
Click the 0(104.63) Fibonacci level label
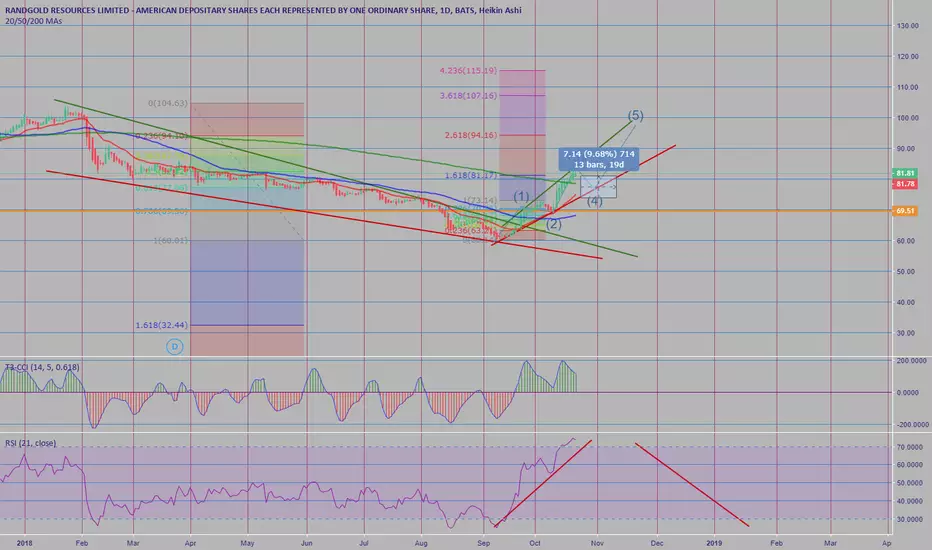click(x=168, y=103)
